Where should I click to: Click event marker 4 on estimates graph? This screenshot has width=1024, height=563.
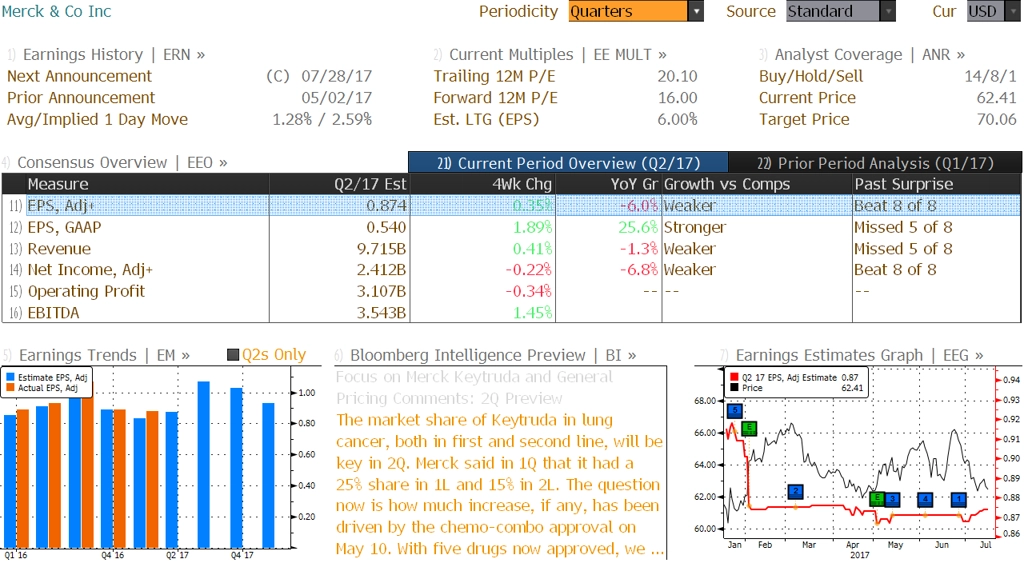[x=925, y=499]
